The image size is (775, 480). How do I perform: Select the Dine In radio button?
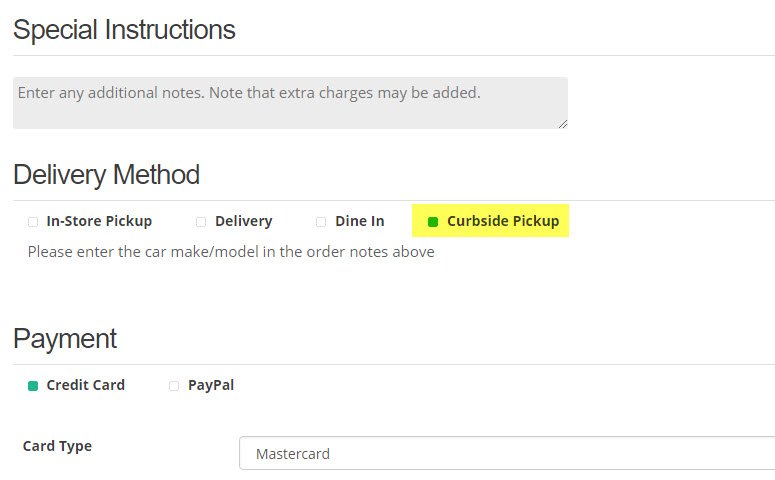point(321,221)
